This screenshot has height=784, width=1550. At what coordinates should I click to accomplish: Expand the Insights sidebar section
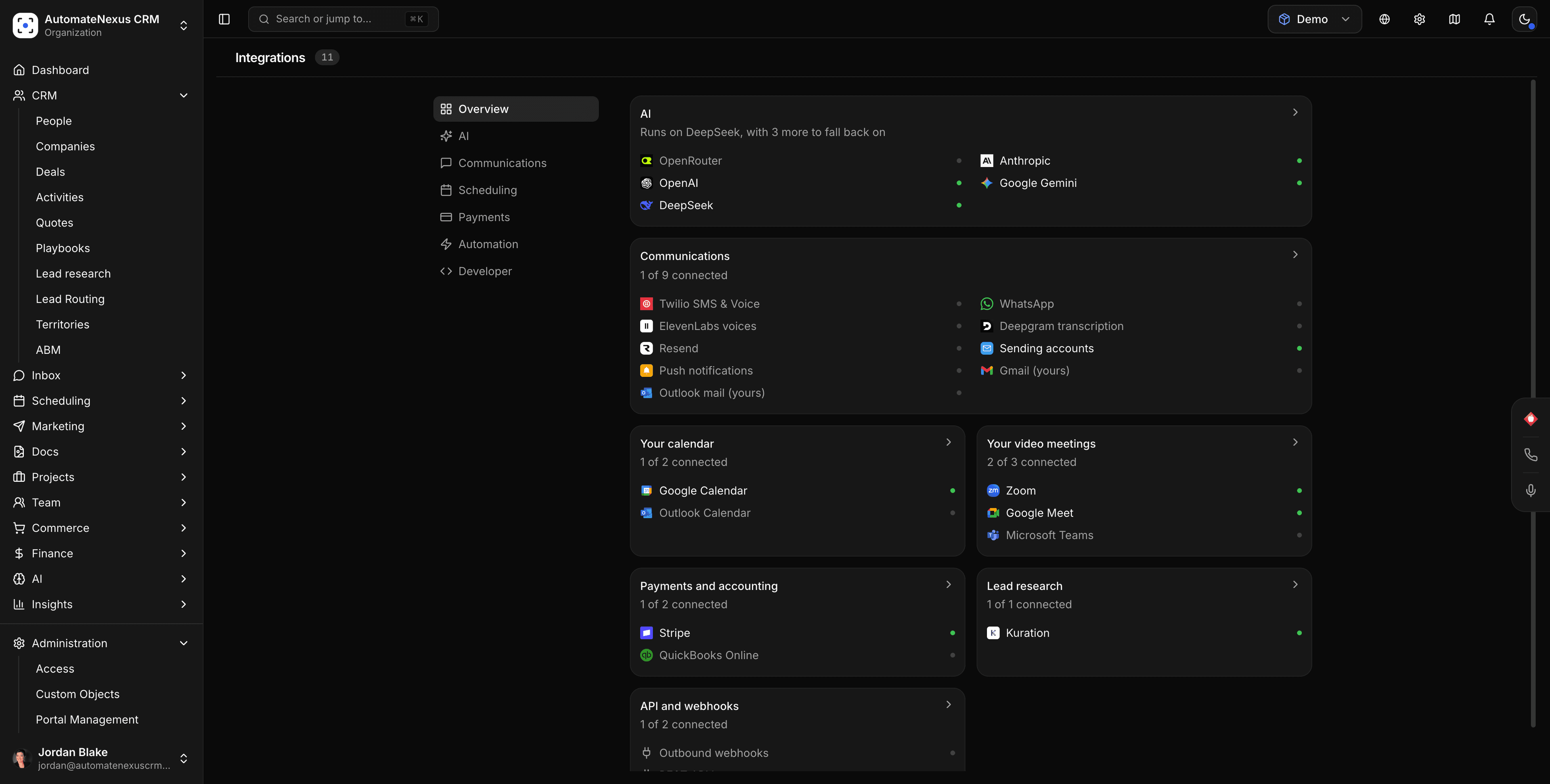point(184,604)
